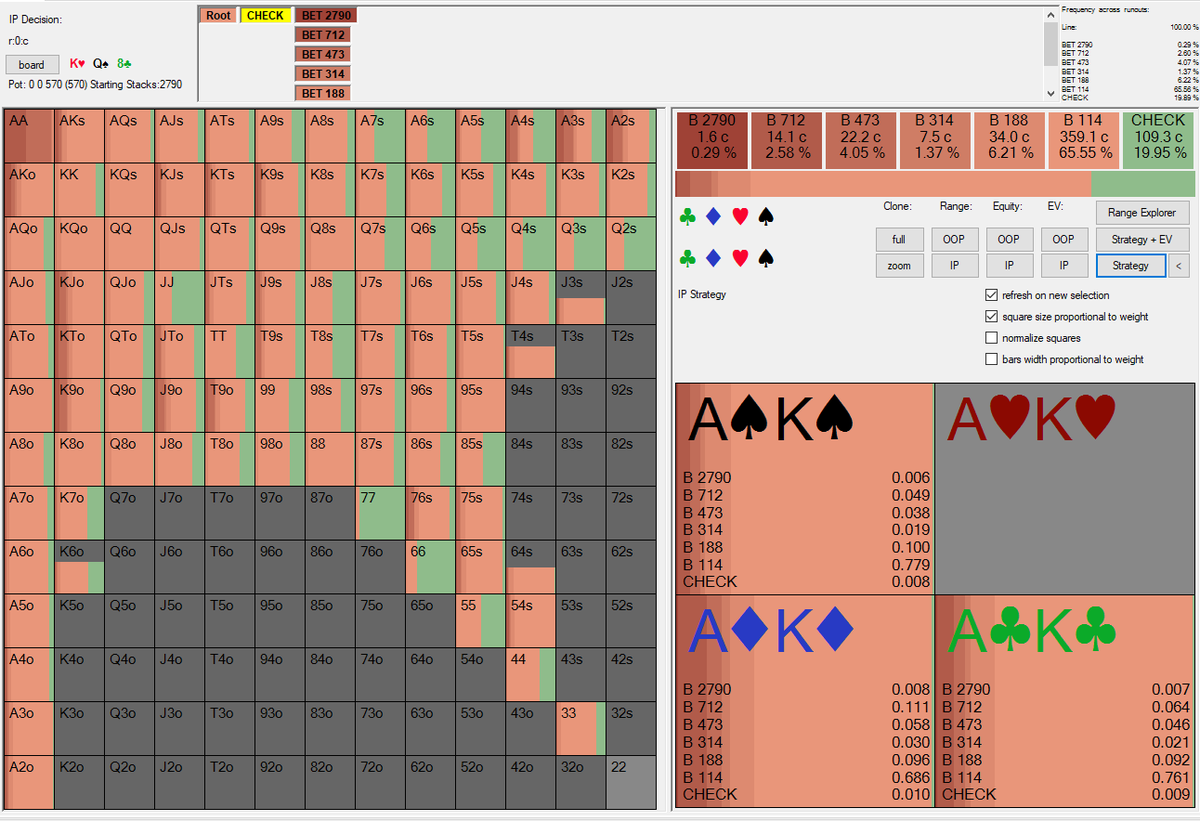Toggle square size proportional to weight

click(x=992, y=316)
